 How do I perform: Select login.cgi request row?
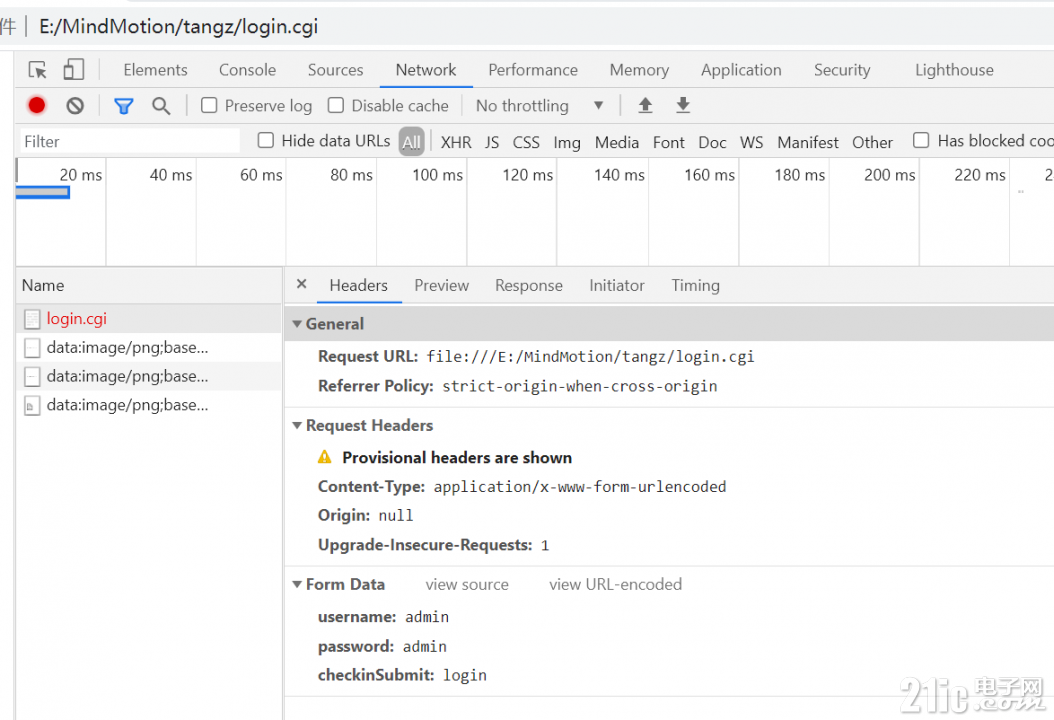point(149,319)
